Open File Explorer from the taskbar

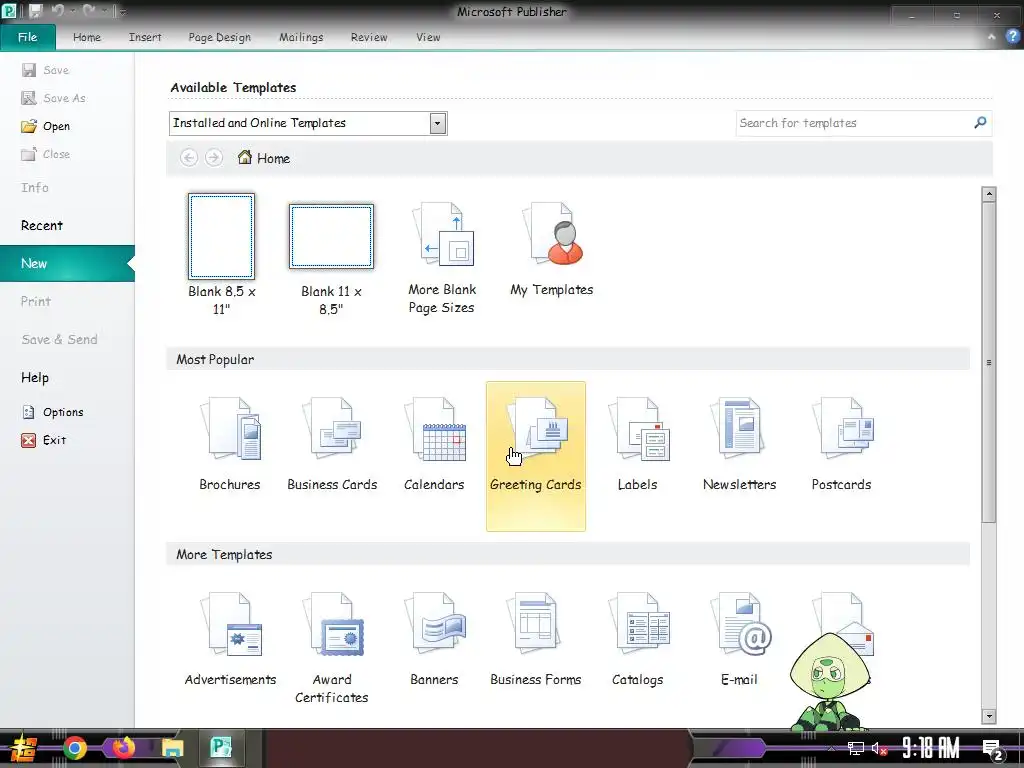pos(172,748)
